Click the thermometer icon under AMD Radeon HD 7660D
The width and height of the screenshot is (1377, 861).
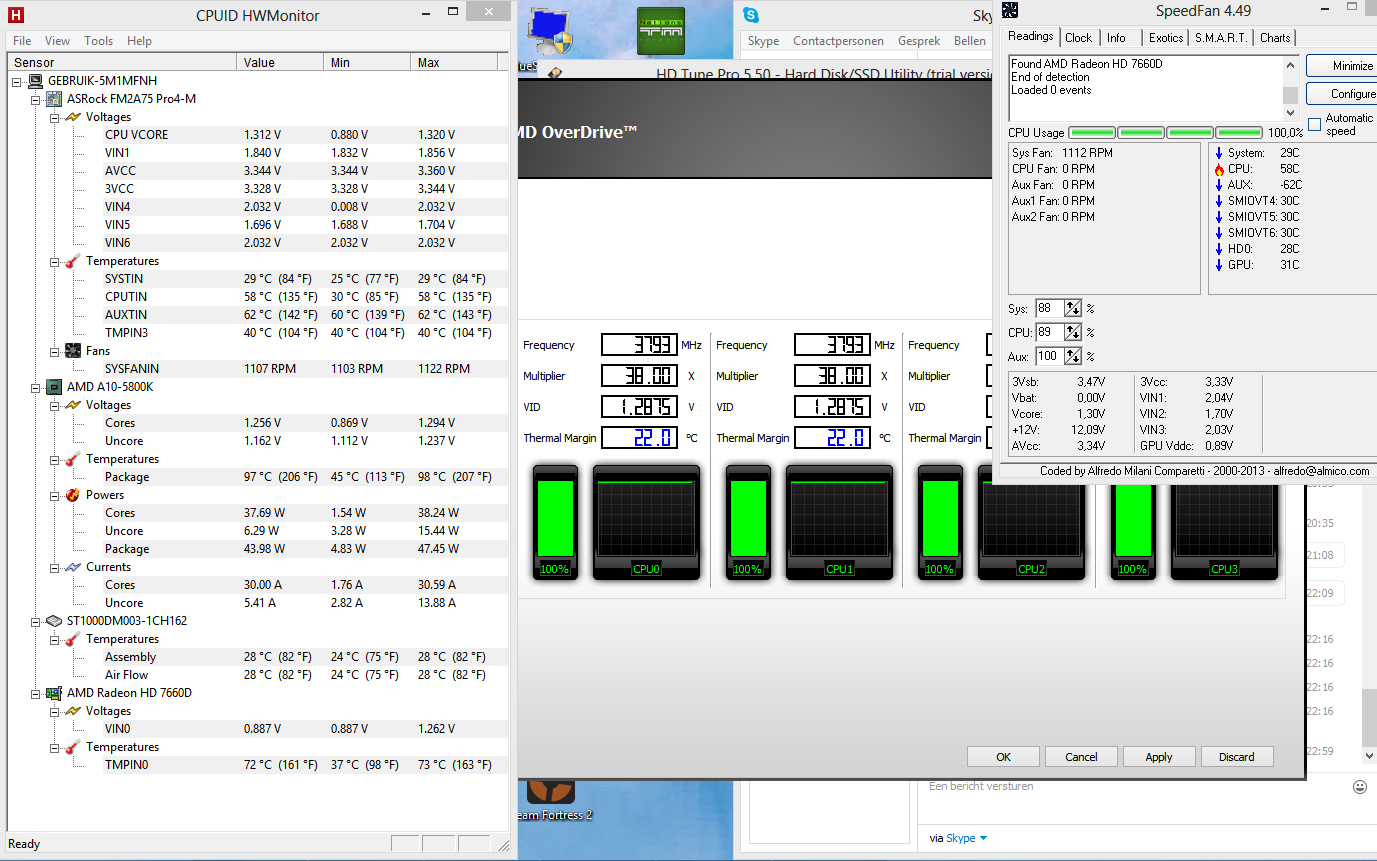coord(73,747)
